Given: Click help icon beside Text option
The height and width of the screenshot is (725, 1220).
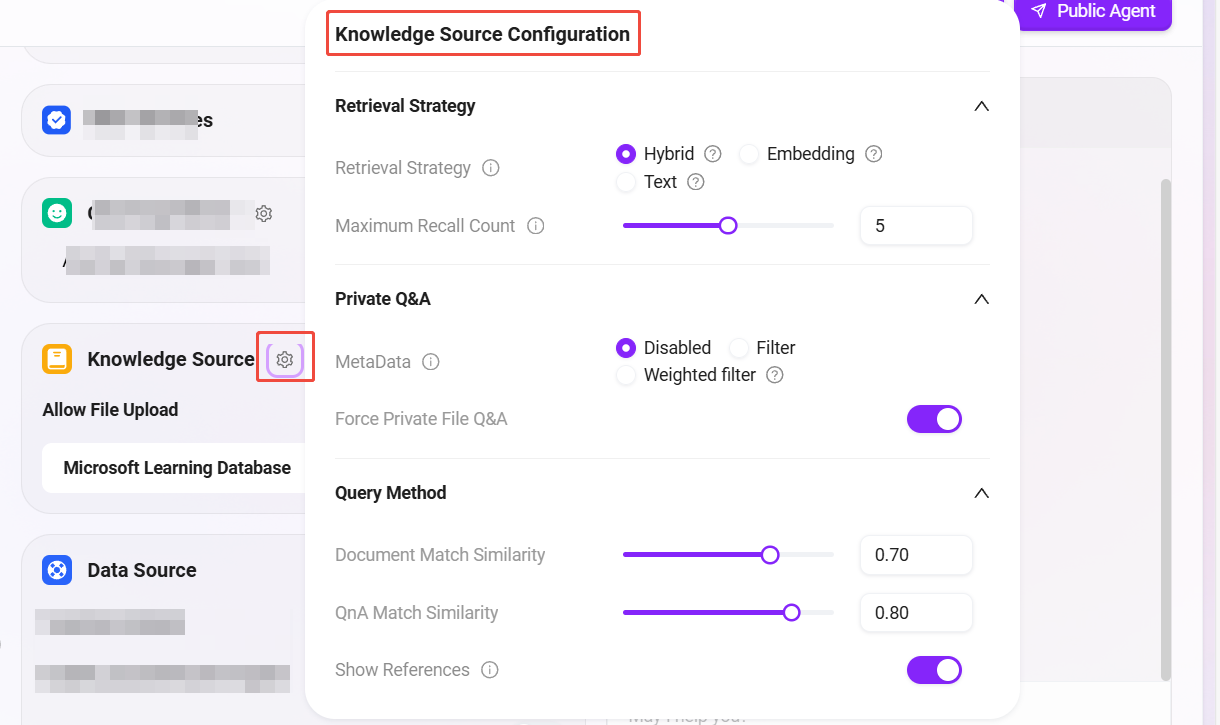Looking at the screenshot, I should 696,182.
